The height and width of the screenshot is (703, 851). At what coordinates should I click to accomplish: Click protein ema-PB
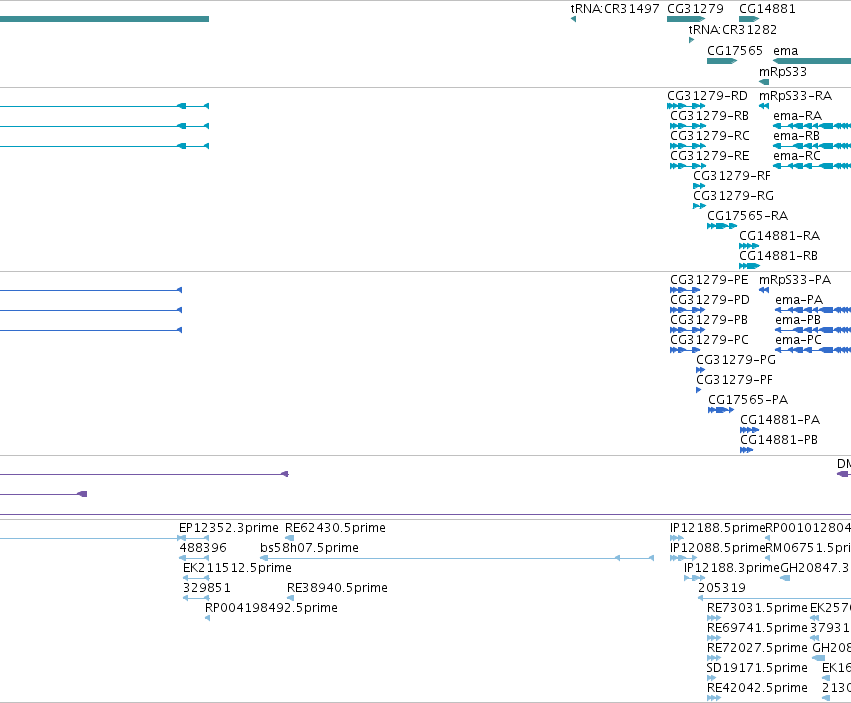click(x=798, y=320)
